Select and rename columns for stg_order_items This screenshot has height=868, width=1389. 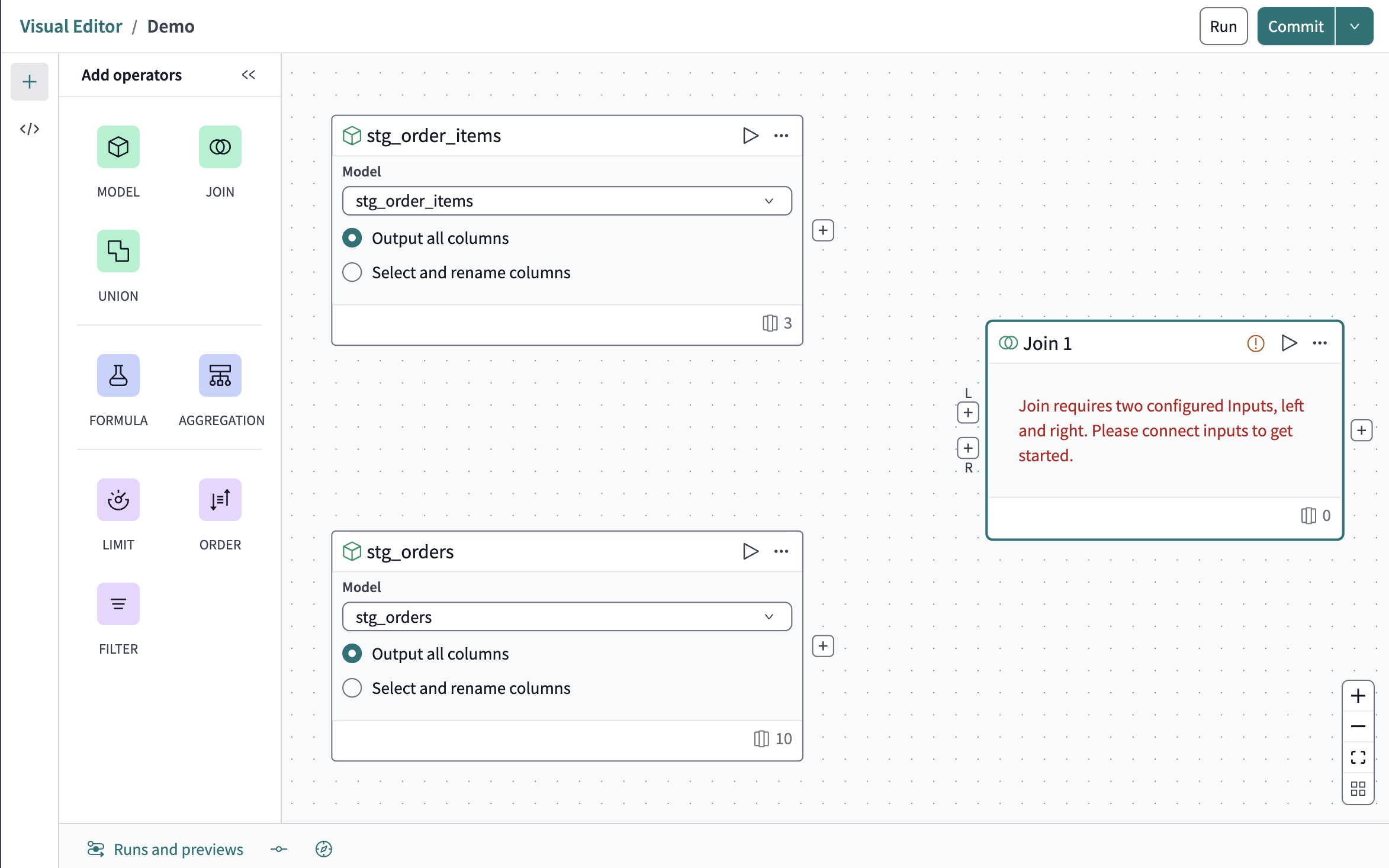[x=352, y=272]
